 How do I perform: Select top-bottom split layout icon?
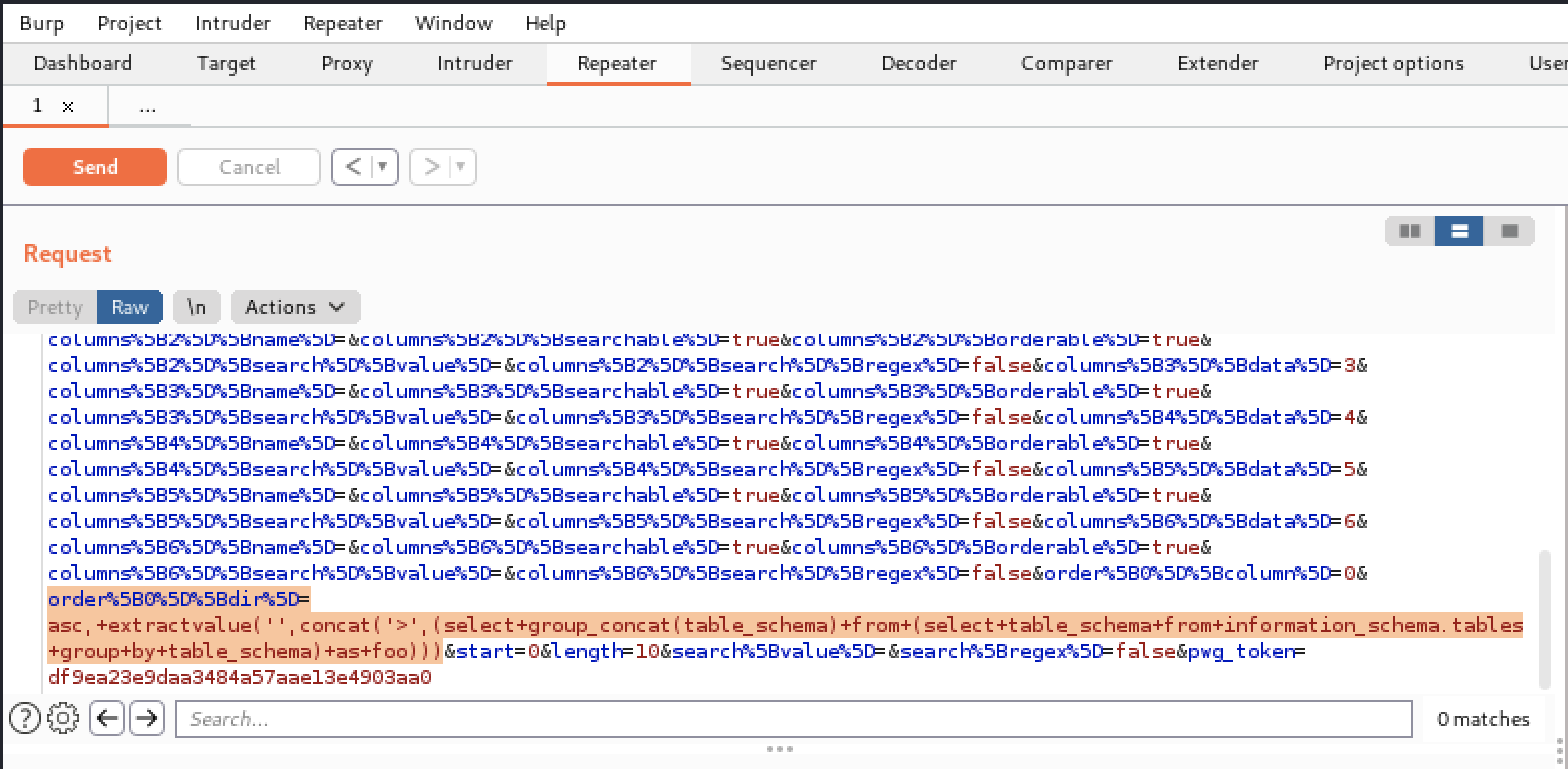click(x=1459, y=231)
